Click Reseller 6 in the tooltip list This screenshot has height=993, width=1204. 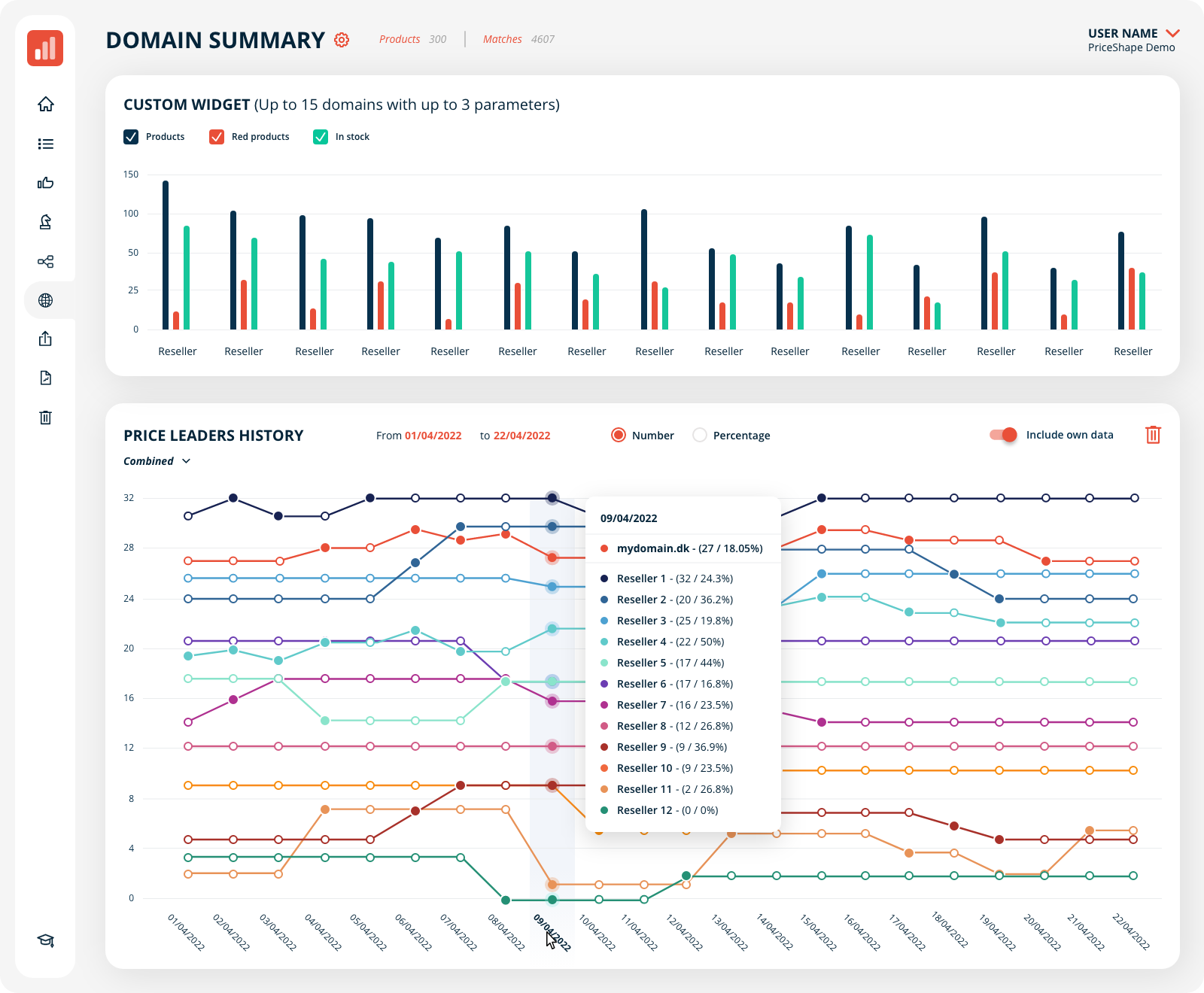(x=667, y=684)
